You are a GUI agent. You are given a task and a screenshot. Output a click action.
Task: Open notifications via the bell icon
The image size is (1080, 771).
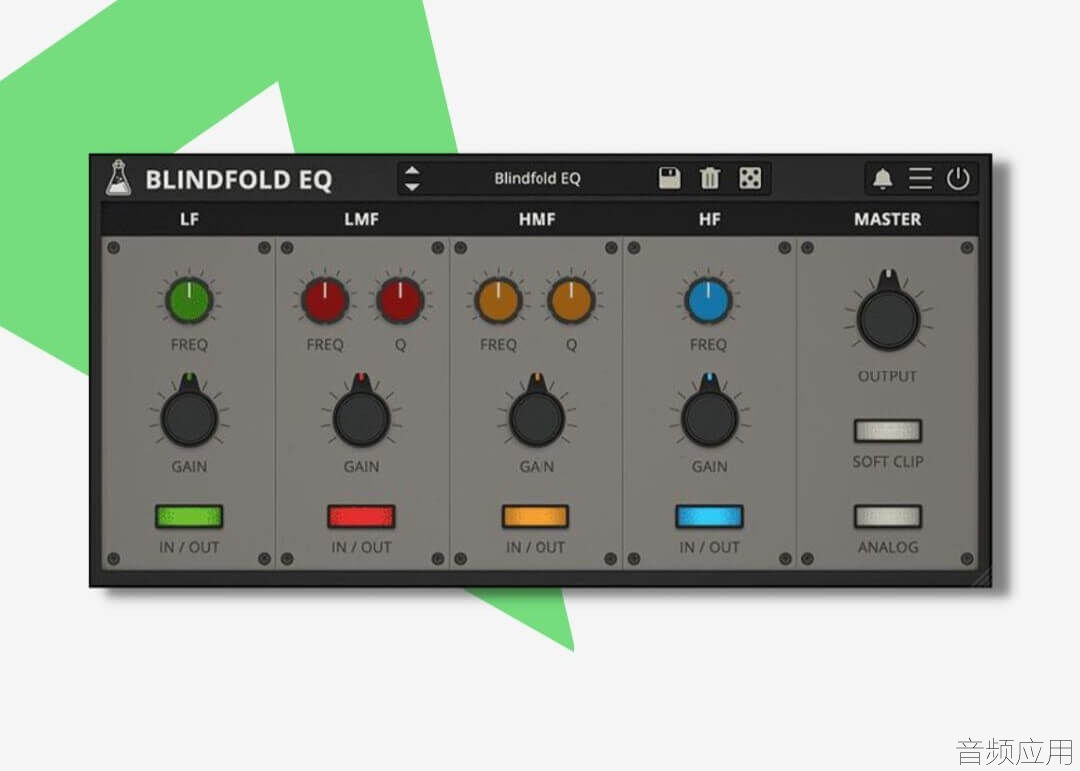coord(882,178)
